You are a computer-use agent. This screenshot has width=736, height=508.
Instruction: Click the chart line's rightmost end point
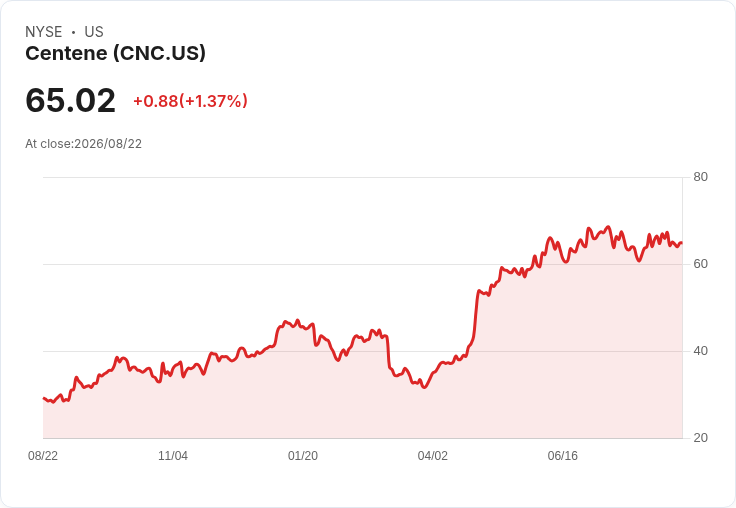tap(682, 243)
